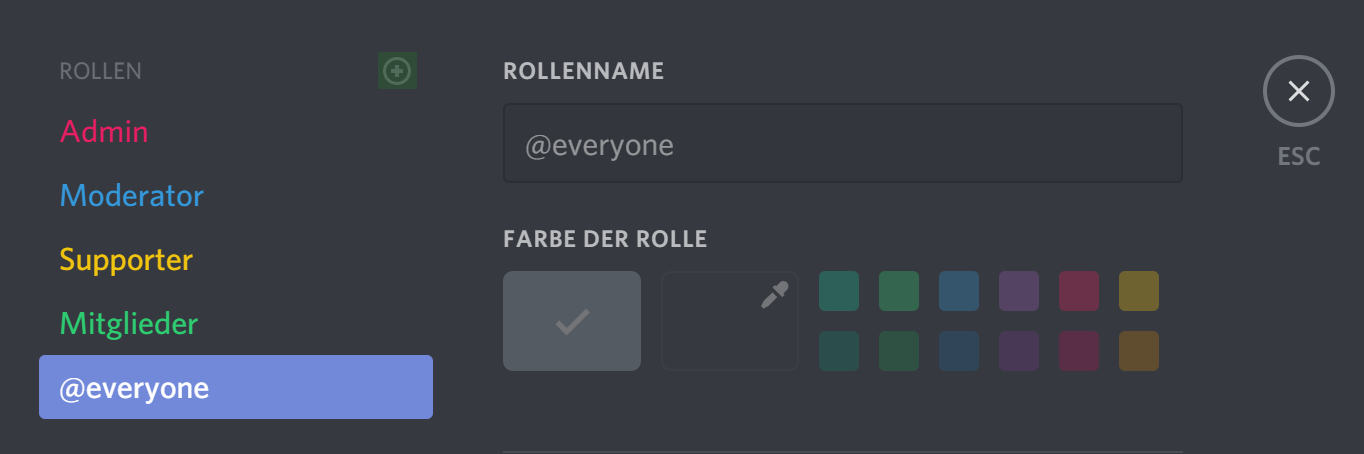
Task: Add a new role with plus icon
Action: coord(397,71)
